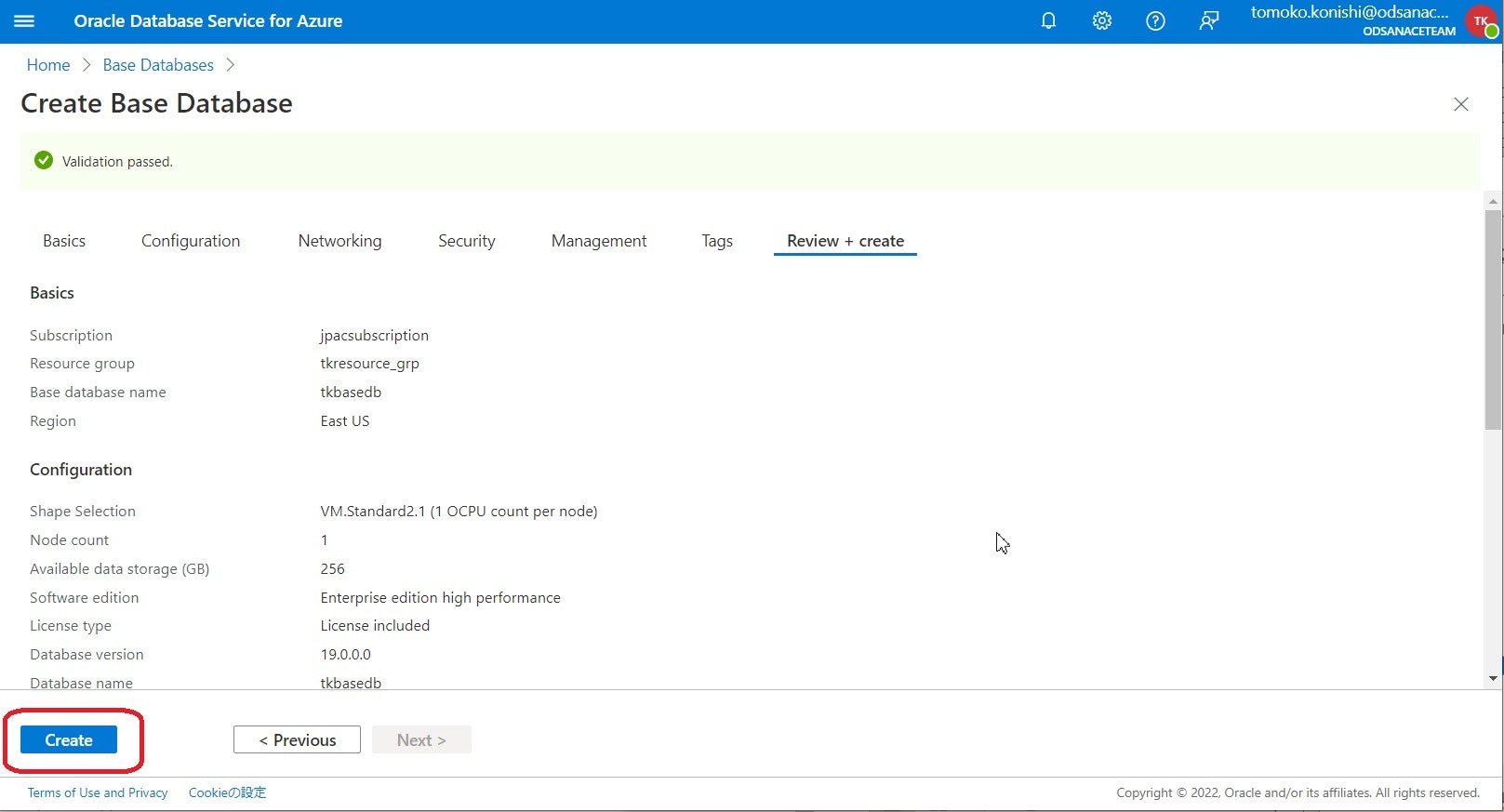Click the database version 19.0.0.0
The image size is (1504, 812).
346,654
